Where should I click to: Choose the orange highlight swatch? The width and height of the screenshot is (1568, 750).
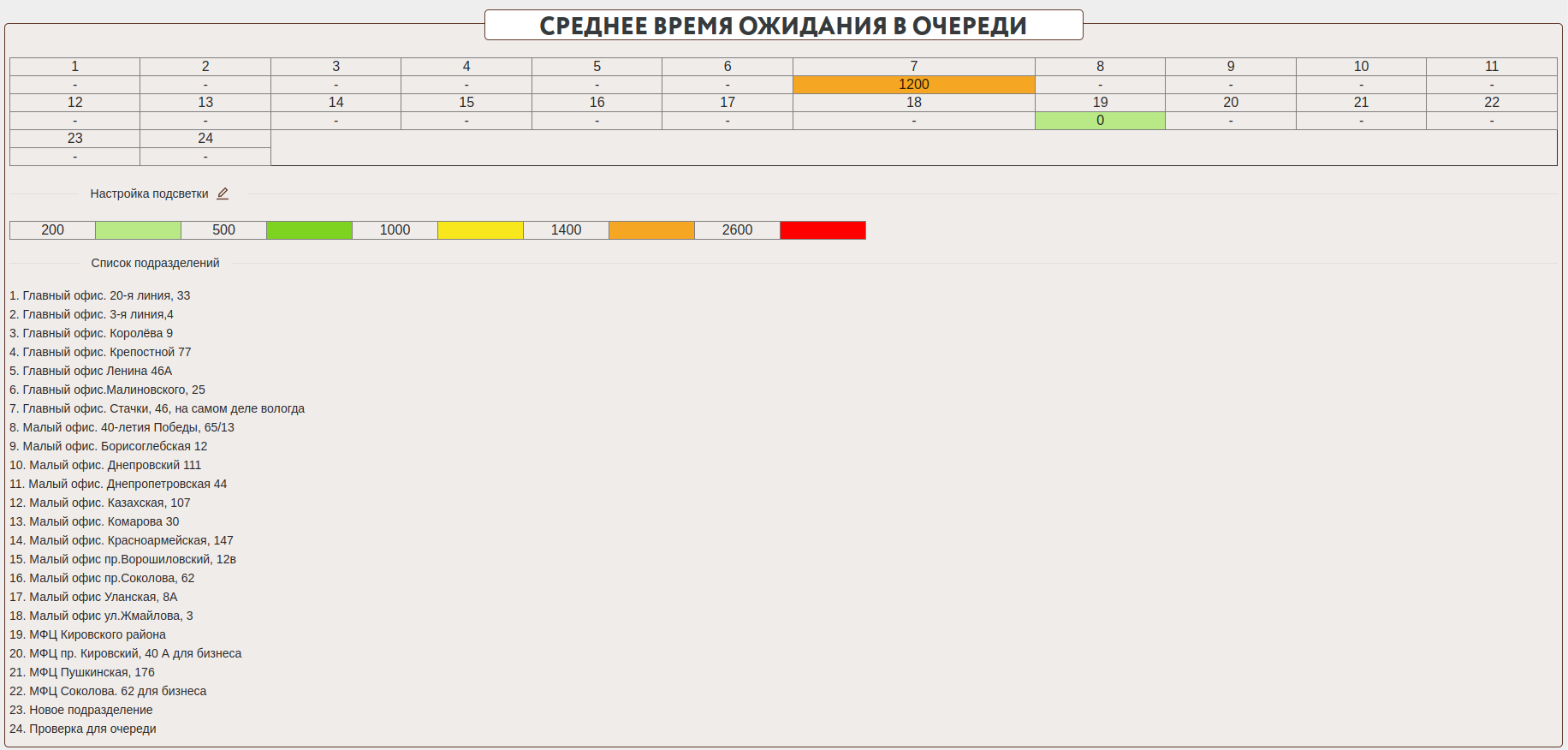pos(651,230)
